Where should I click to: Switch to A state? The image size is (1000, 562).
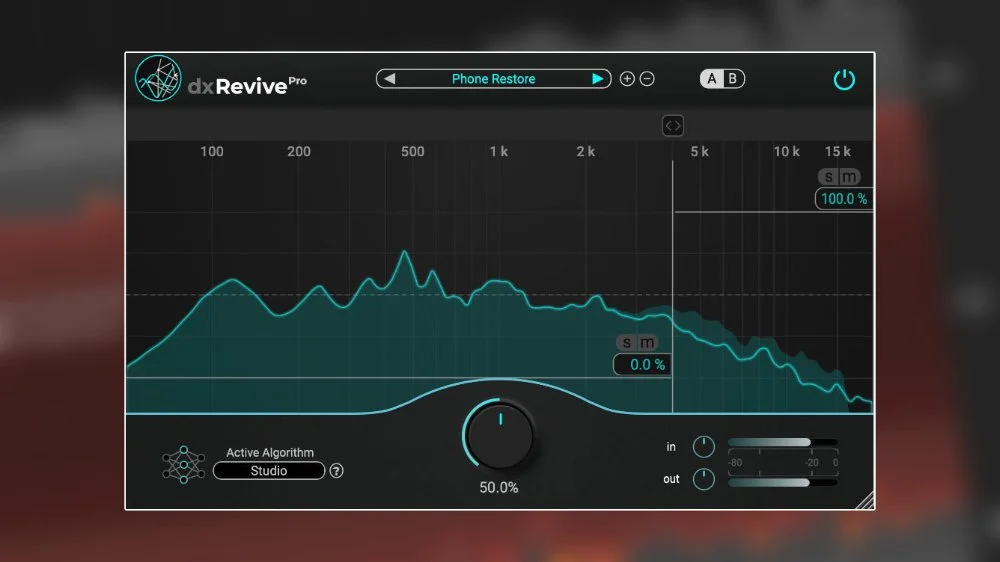tap(712, 78)
